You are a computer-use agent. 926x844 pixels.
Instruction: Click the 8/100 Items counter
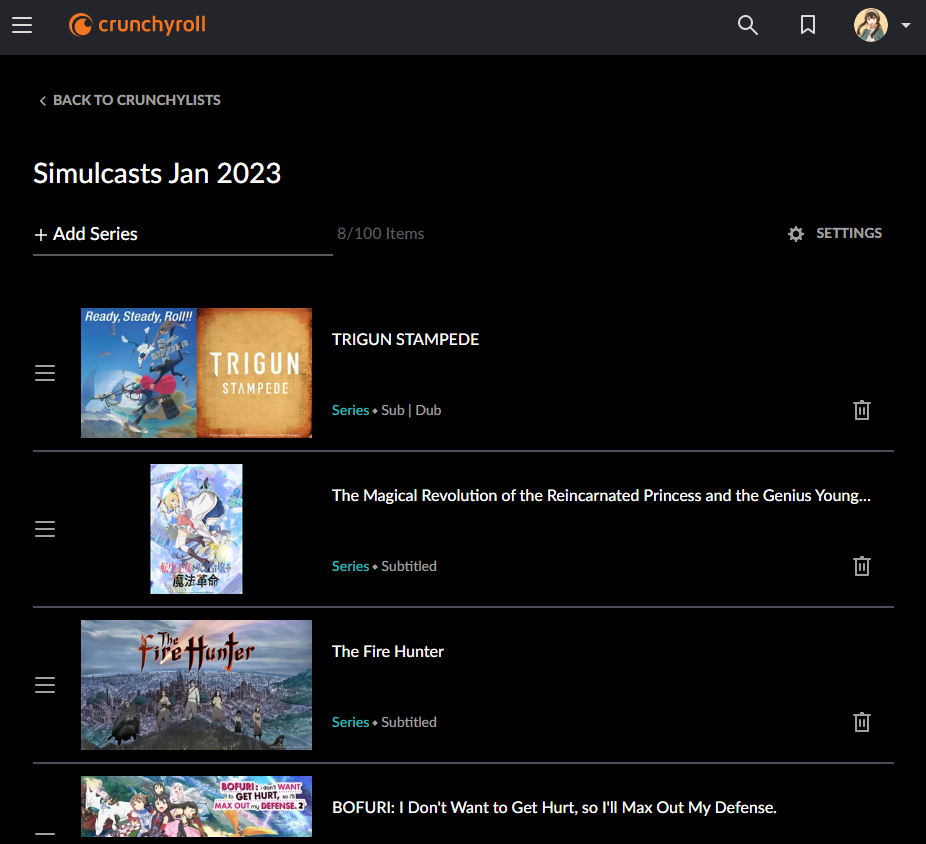380,233
